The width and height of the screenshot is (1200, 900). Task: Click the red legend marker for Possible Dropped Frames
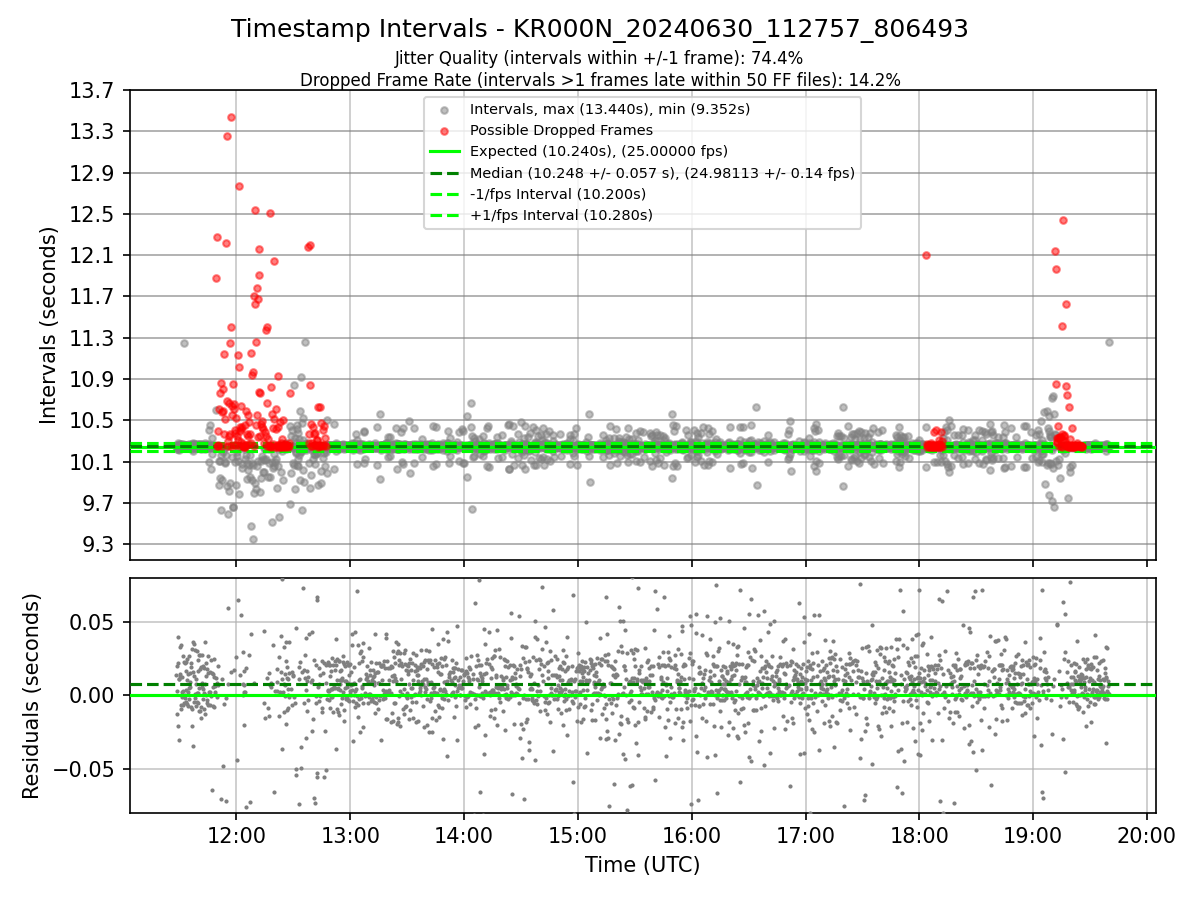(445, 131)
